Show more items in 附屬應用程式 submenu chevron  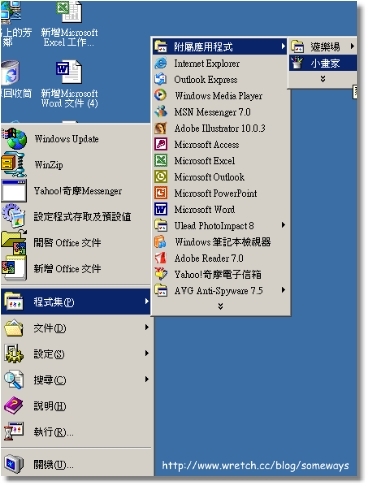[322, 79]
